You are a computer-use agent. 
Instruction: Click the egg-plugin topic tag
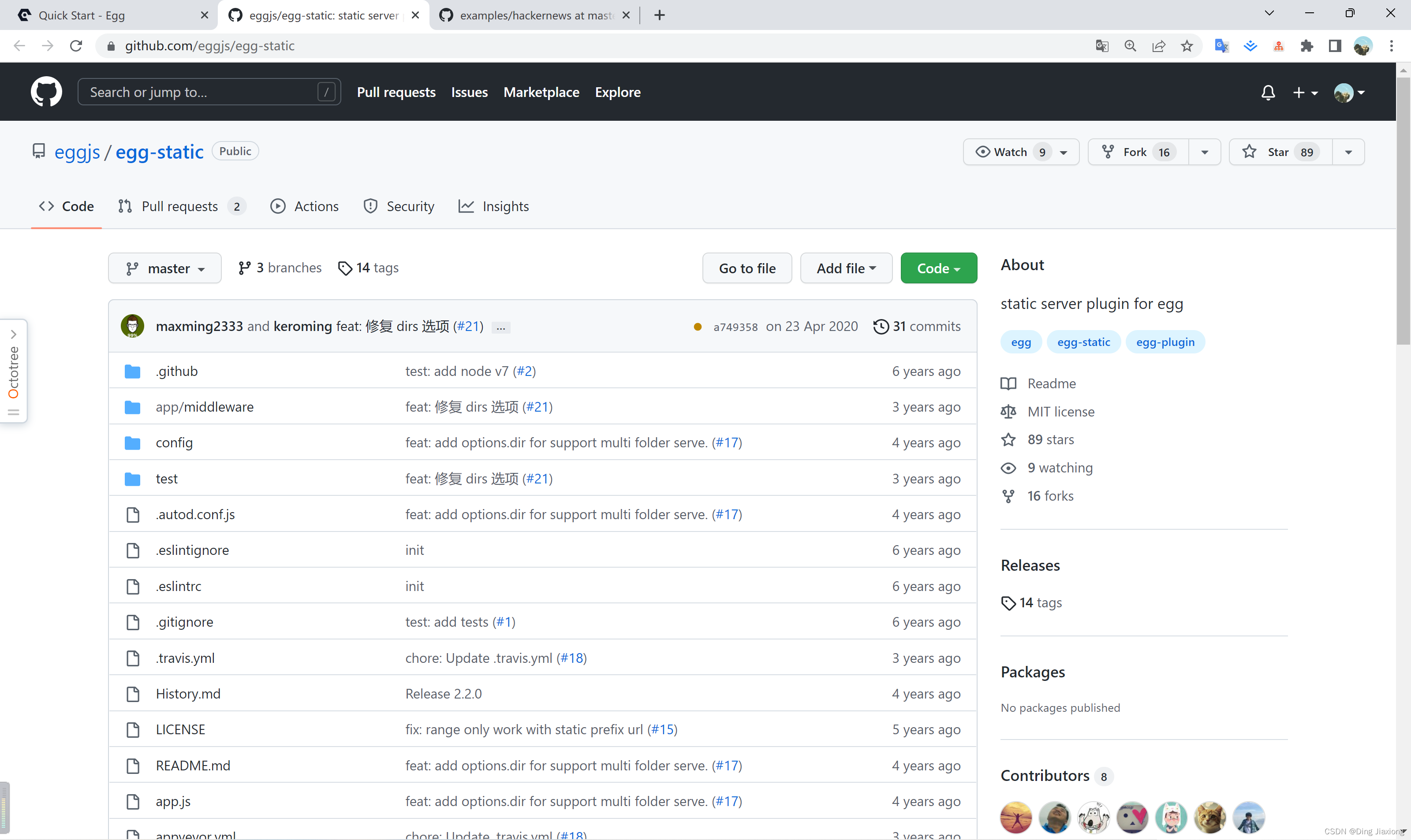[x=1165, y=342]
